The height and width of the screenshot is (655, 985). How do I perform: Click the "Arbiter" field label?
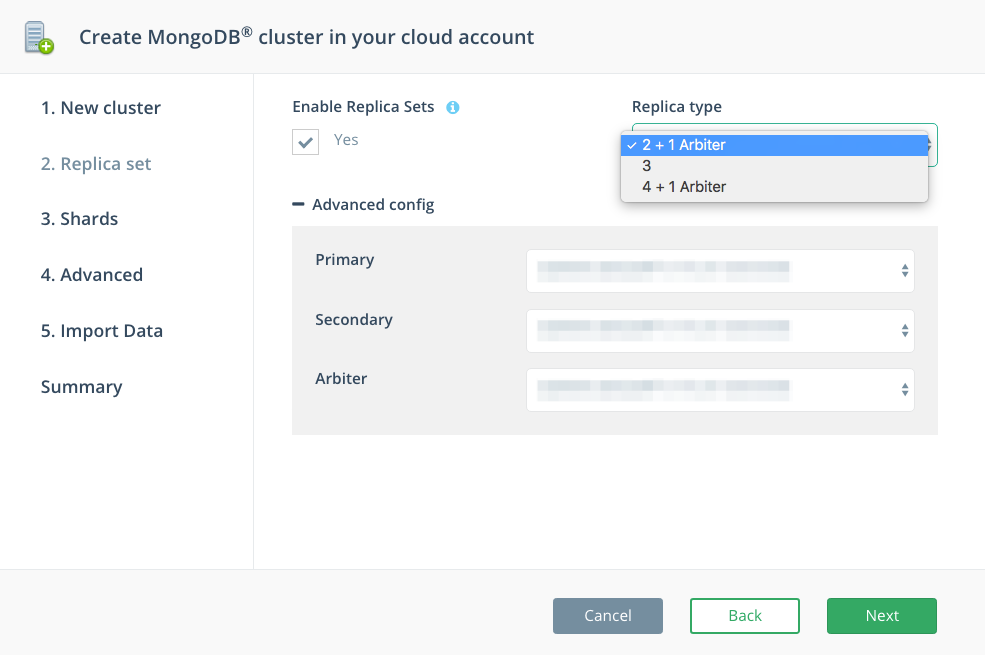point(341,379)
